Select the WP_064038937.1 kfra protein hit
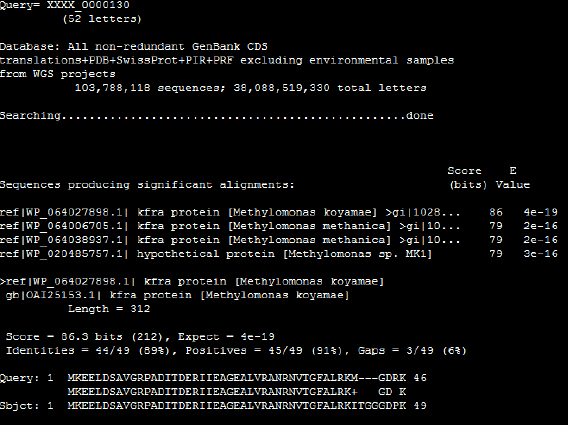 (230, 240)
